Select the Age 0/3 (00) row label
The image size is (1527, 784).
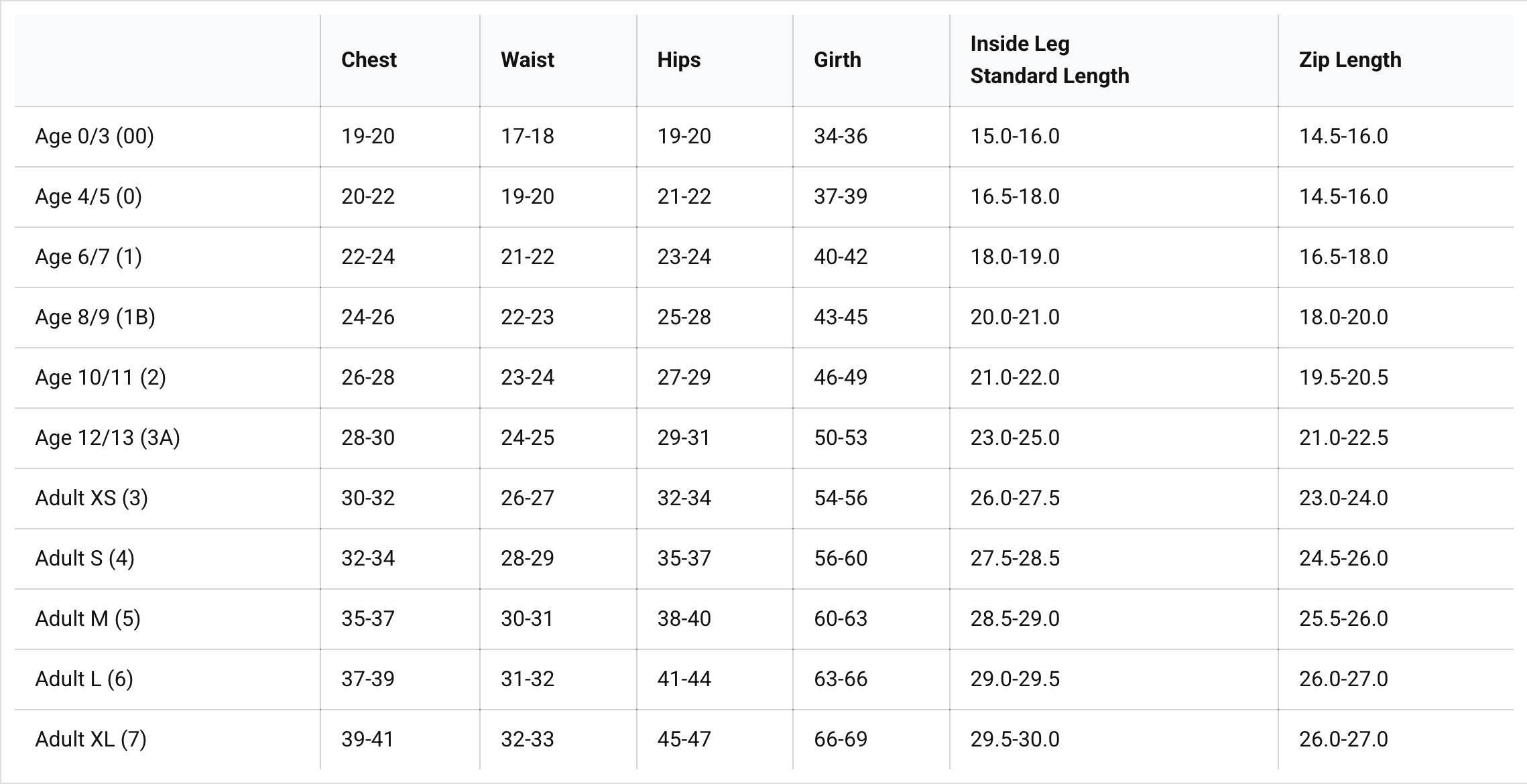[x=95, y=137]
